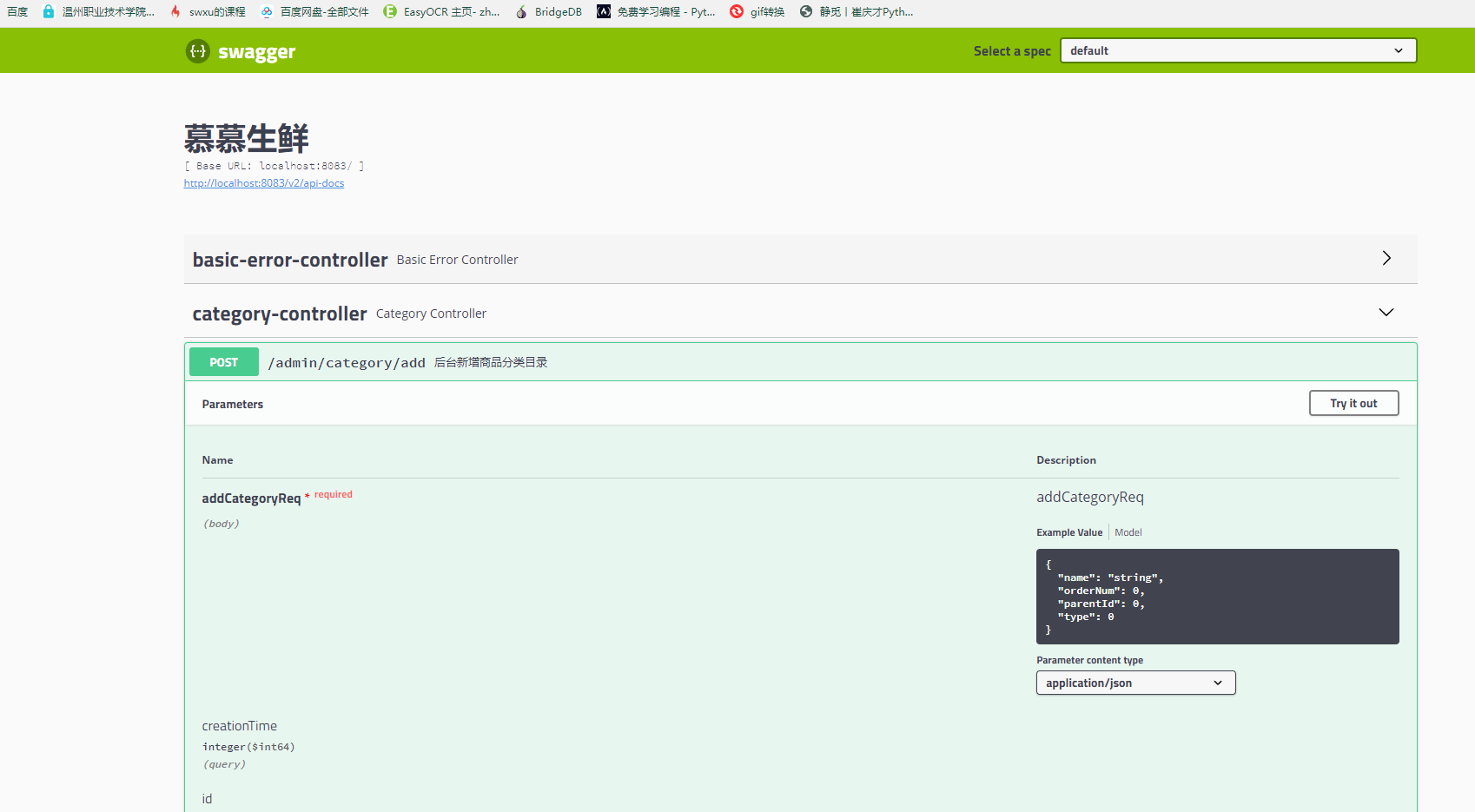Click the /admin/category/add path

[x=347, y=363]
